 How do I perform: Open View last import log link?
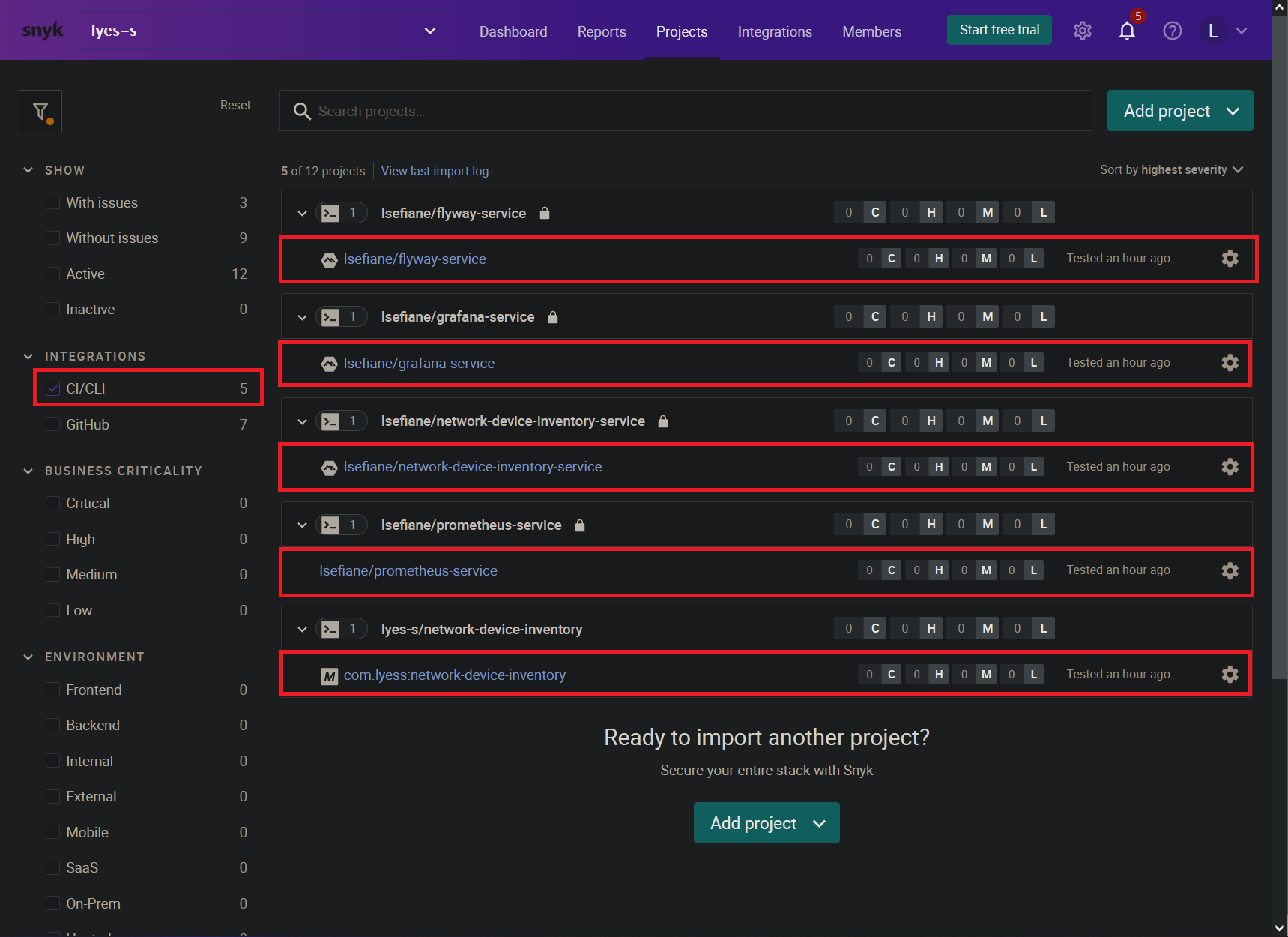(x=435, y=171)
